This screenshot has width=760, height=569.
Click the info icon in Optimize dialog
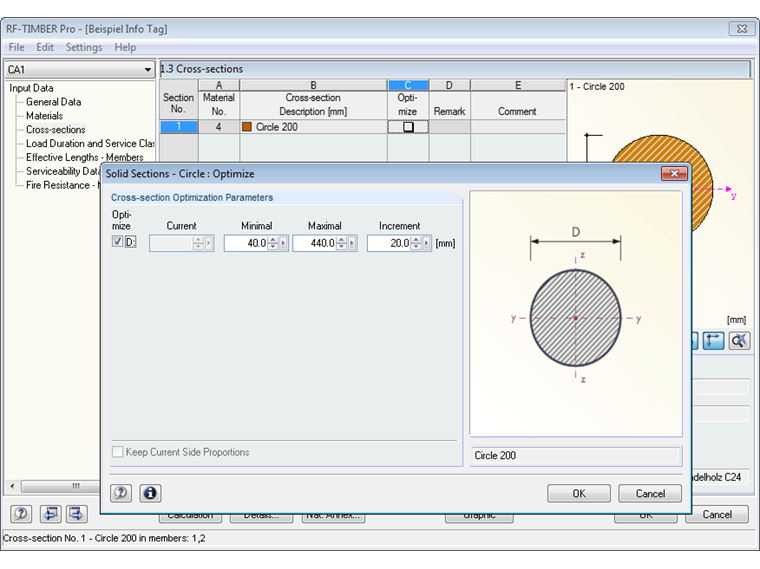(x=150, y=493)
